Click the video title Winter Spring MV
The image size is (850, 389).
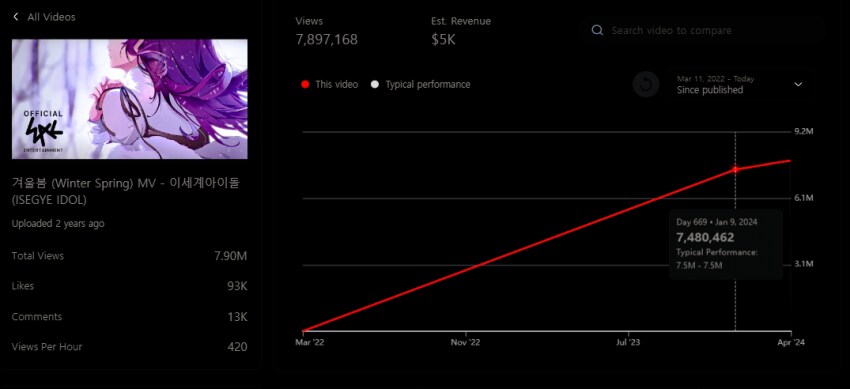(126, 191)
